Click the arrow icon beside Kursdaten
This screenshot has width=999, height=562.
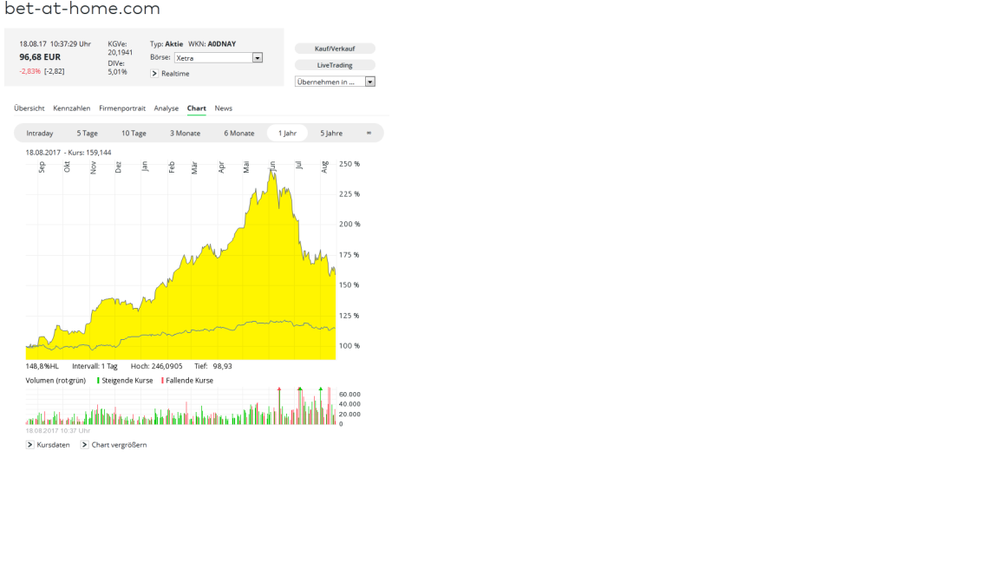point(30,445)
